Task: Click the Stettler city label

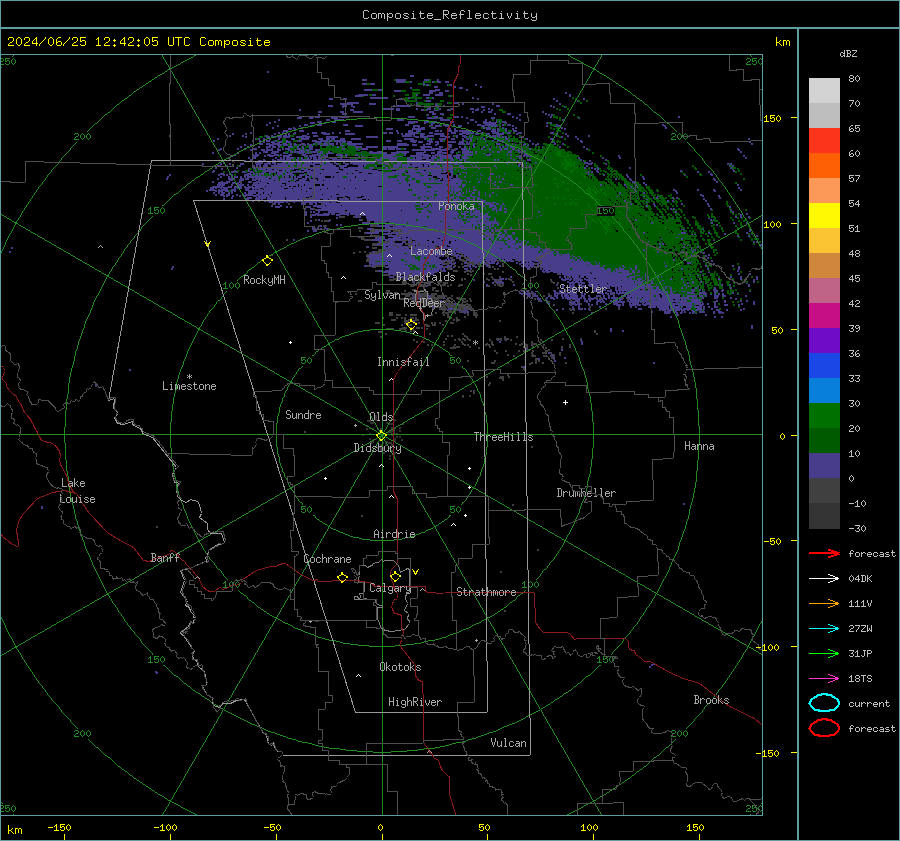Action: 583,289
